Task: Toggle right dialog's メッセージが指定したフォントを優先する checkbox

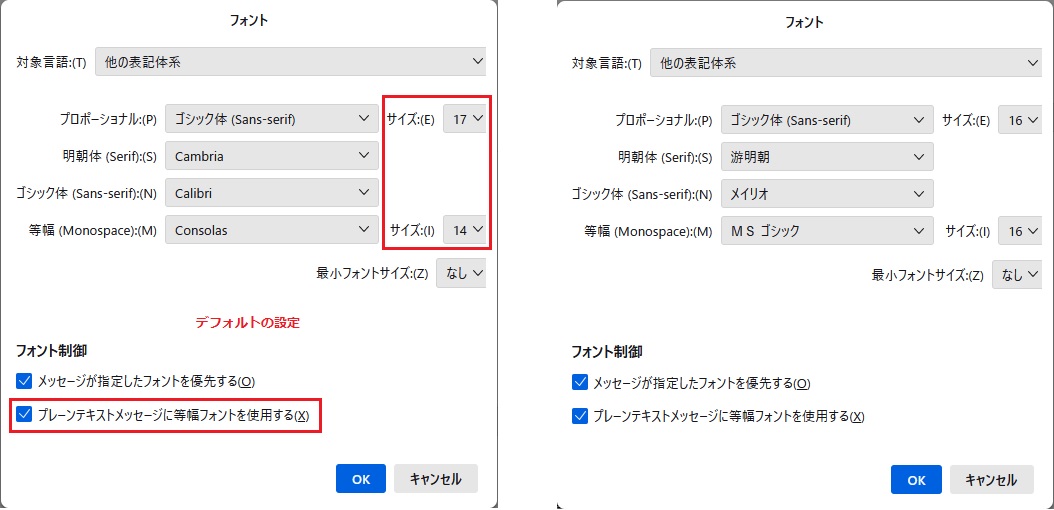Action: click(x=580, y=383)
